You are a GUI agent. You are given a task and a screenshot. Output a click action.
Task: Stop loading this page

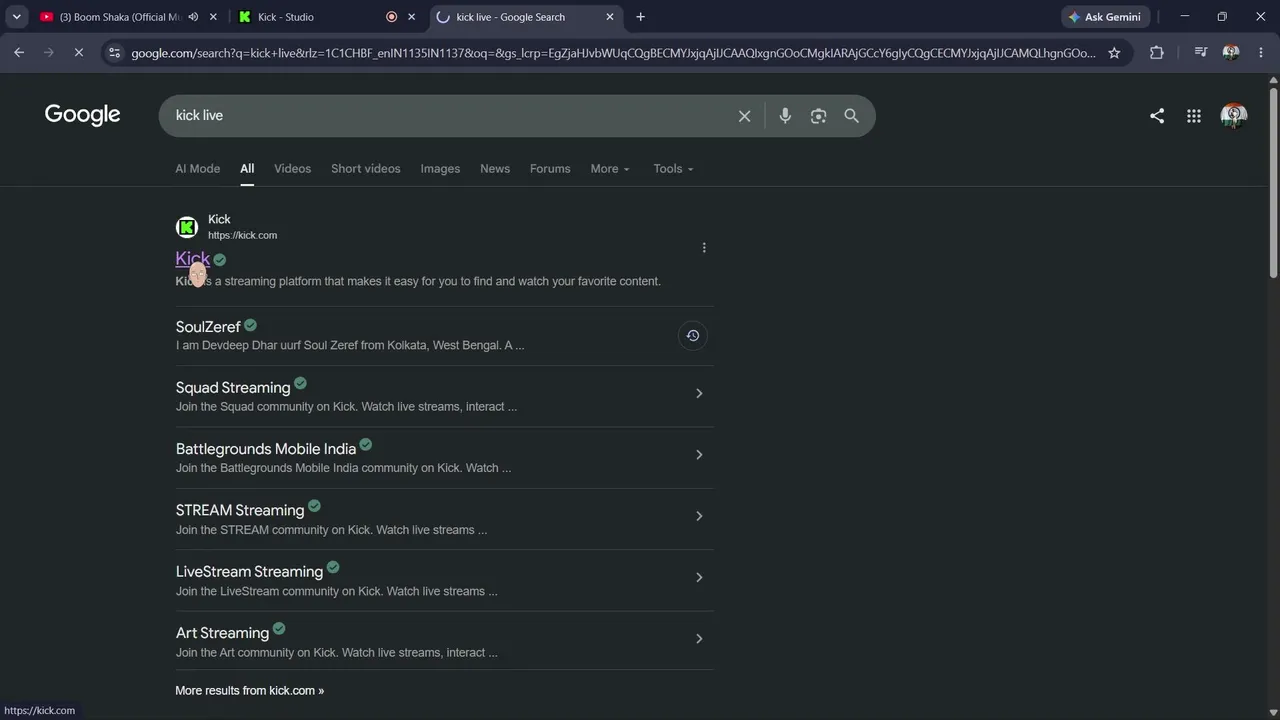point(78,53)
